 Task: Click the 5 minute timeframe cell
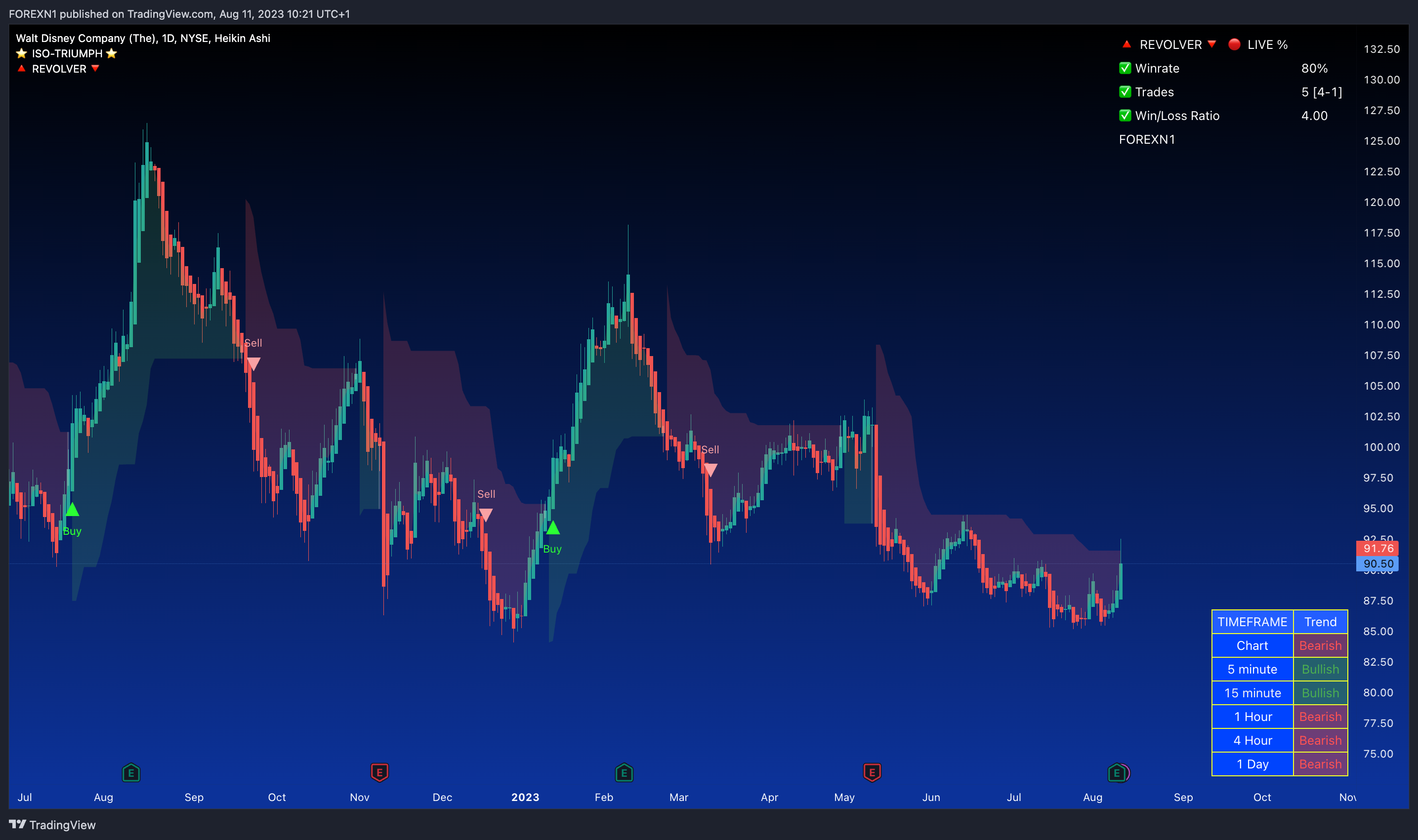pyautogui.click(x=1252, y=669)
